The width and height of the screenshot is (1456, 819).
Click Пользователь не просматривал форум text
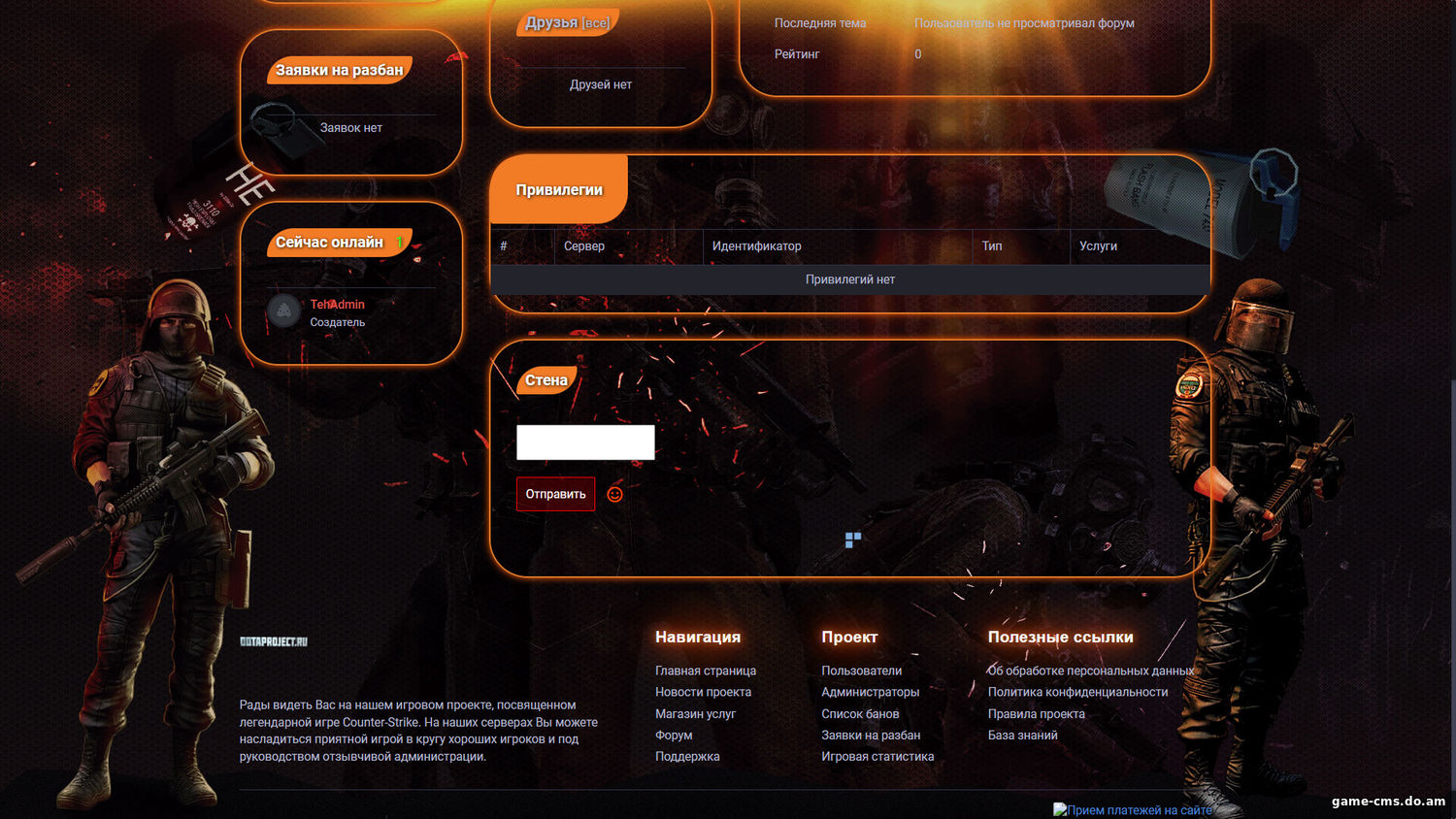point(1024,23)
